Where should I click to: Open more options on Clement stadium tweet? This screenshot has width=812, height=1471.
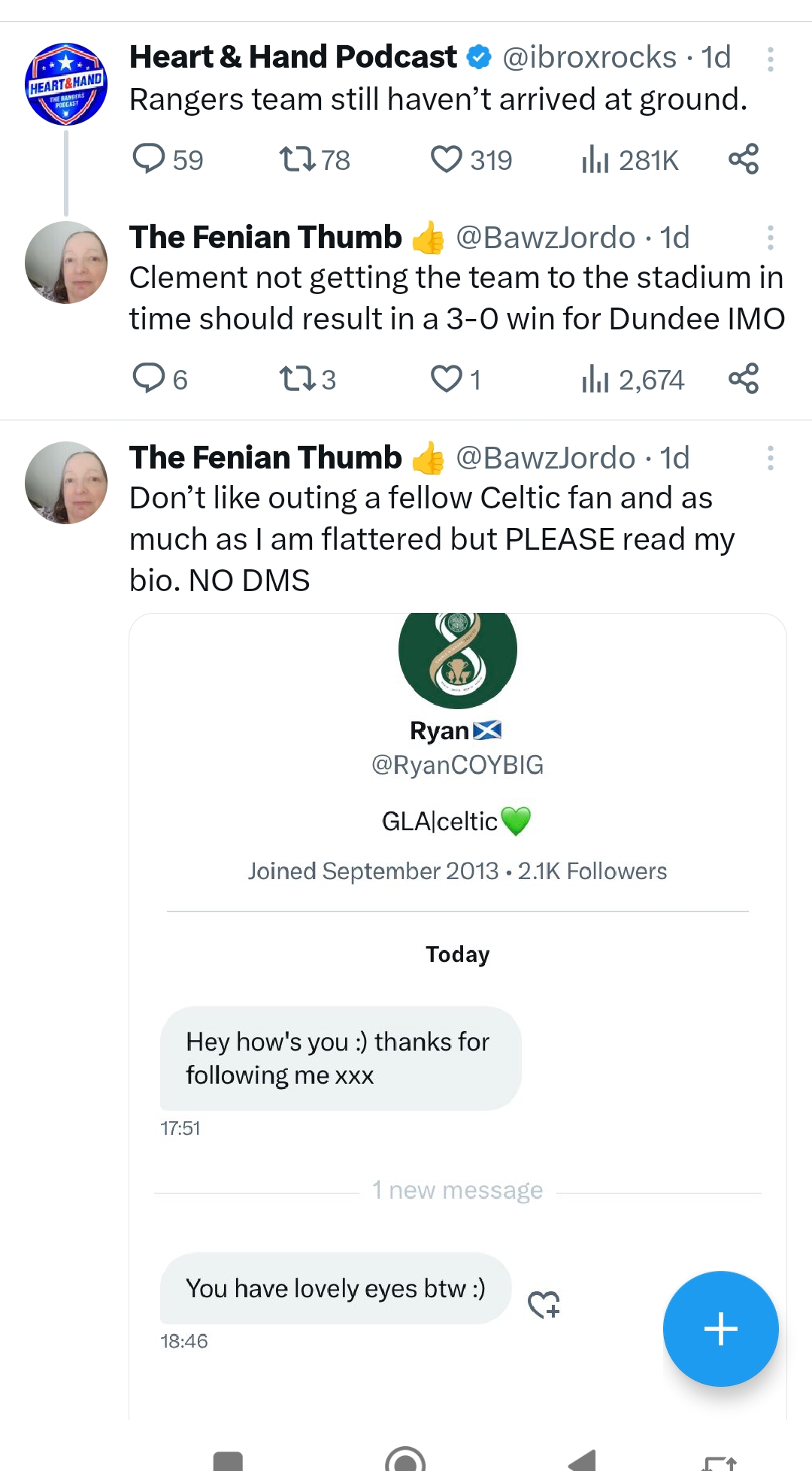[770, 238]
